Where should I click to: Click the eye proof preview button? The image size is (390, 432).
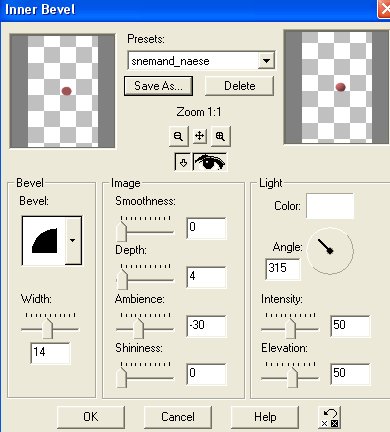click(x=210, y=162)
